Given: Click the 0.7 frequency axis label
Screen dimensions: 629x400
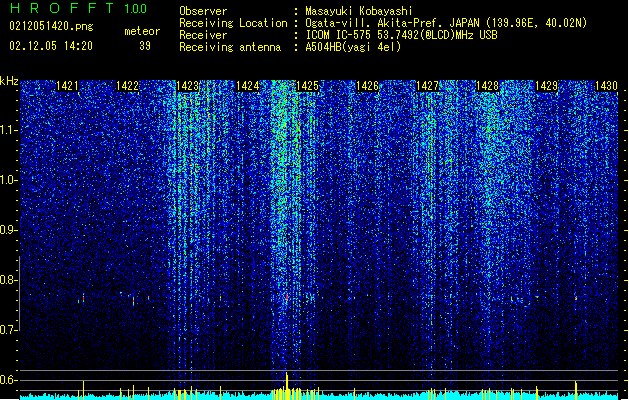Looking at the screenshot, I should click(x=9, y=330).
